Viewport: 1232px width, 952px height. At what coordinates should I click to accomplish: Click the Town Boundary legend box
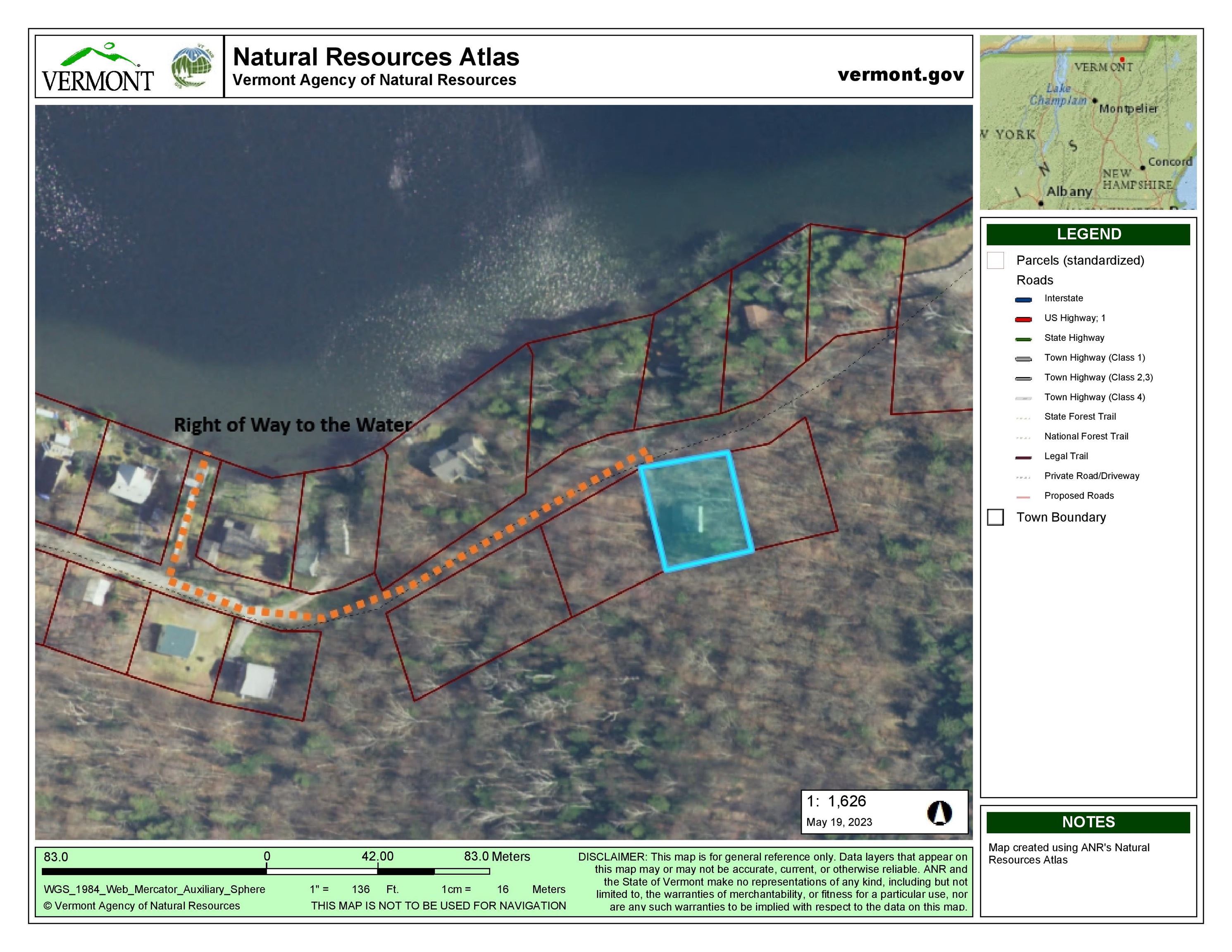(x=996, y=517)
